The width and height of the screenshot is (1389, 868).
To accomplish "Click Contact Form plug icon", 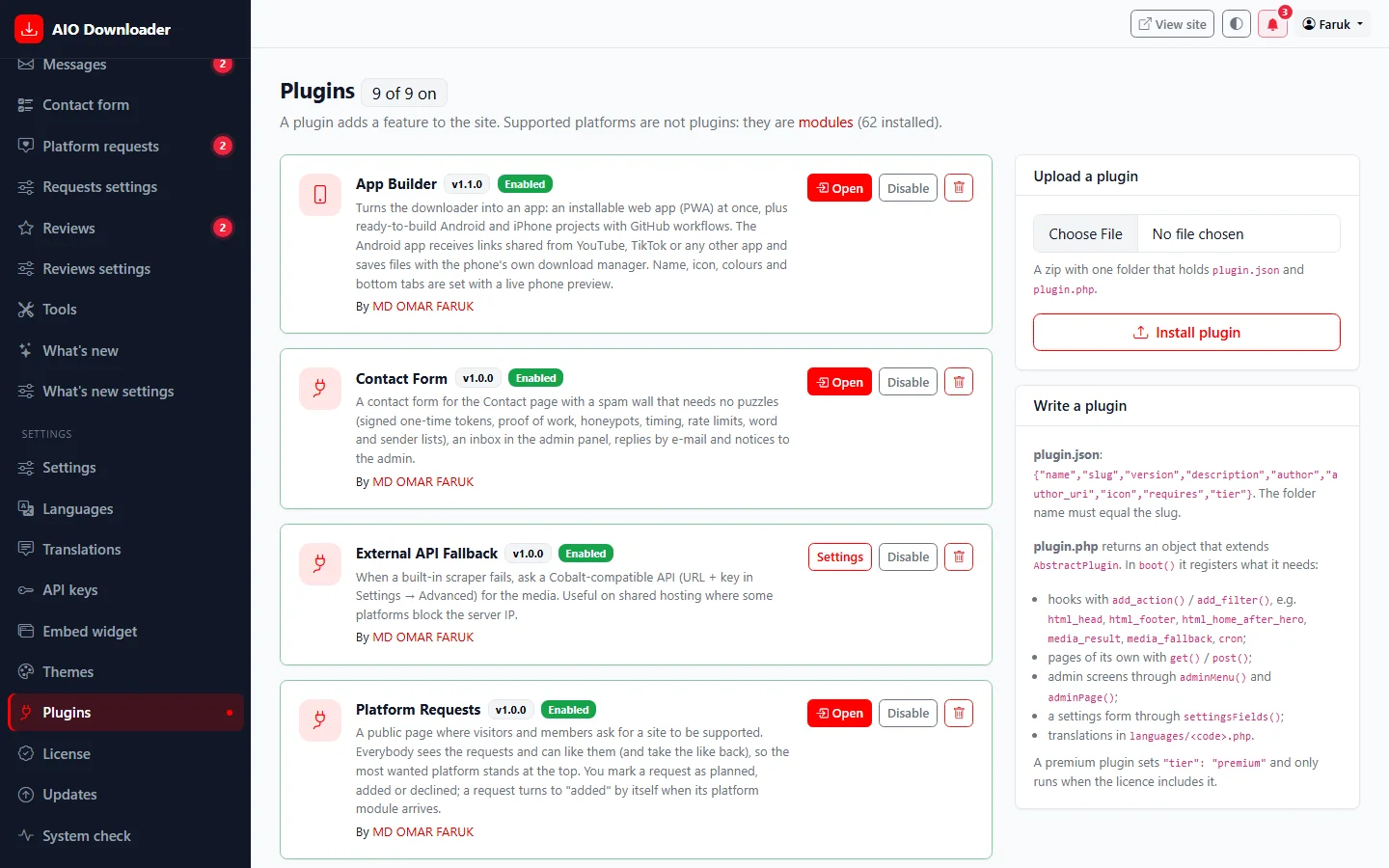I will click(x=320, y=389).
